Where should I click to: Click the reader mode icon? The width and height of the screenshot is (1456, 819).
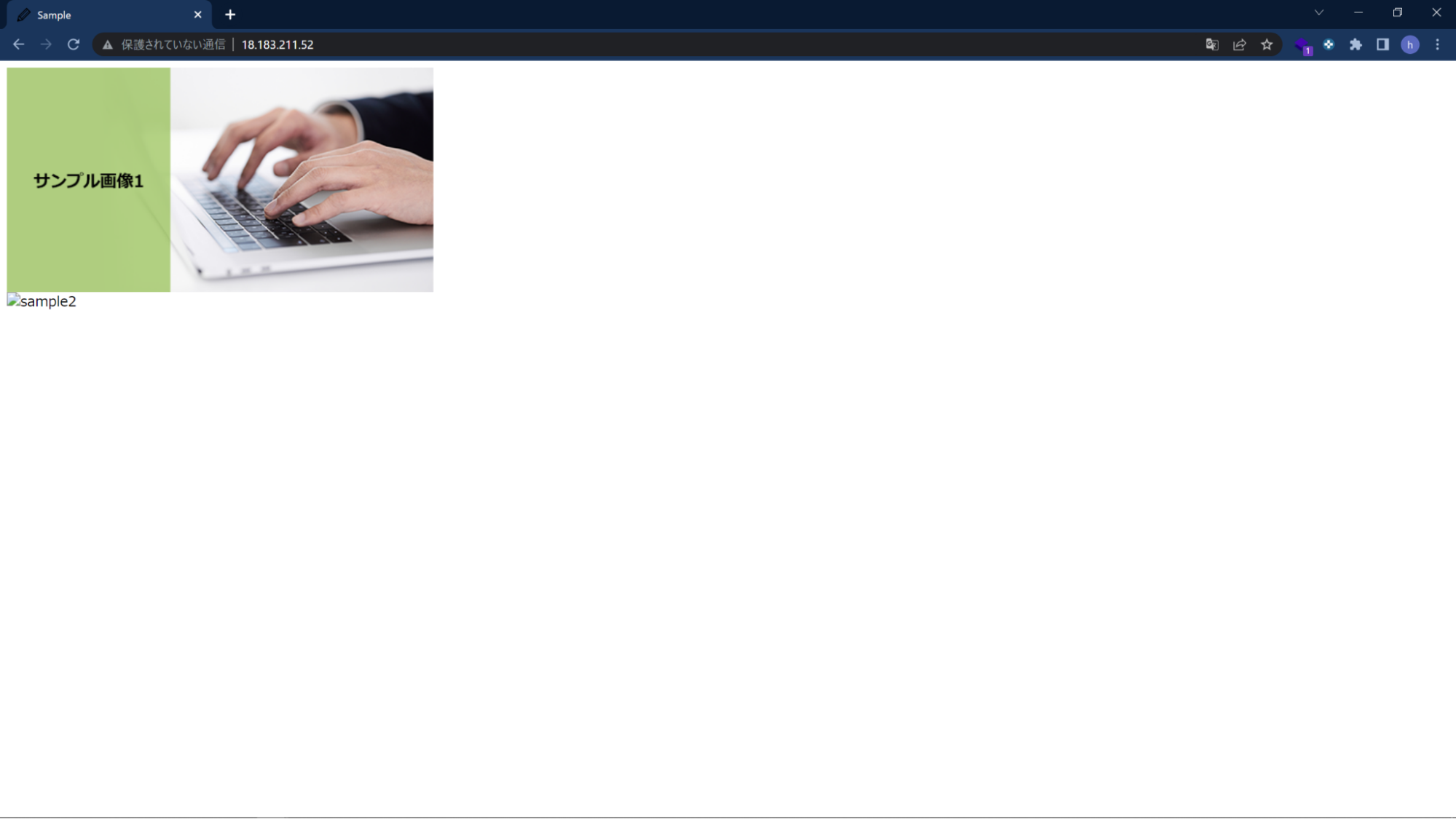(x=1383, y=44)
